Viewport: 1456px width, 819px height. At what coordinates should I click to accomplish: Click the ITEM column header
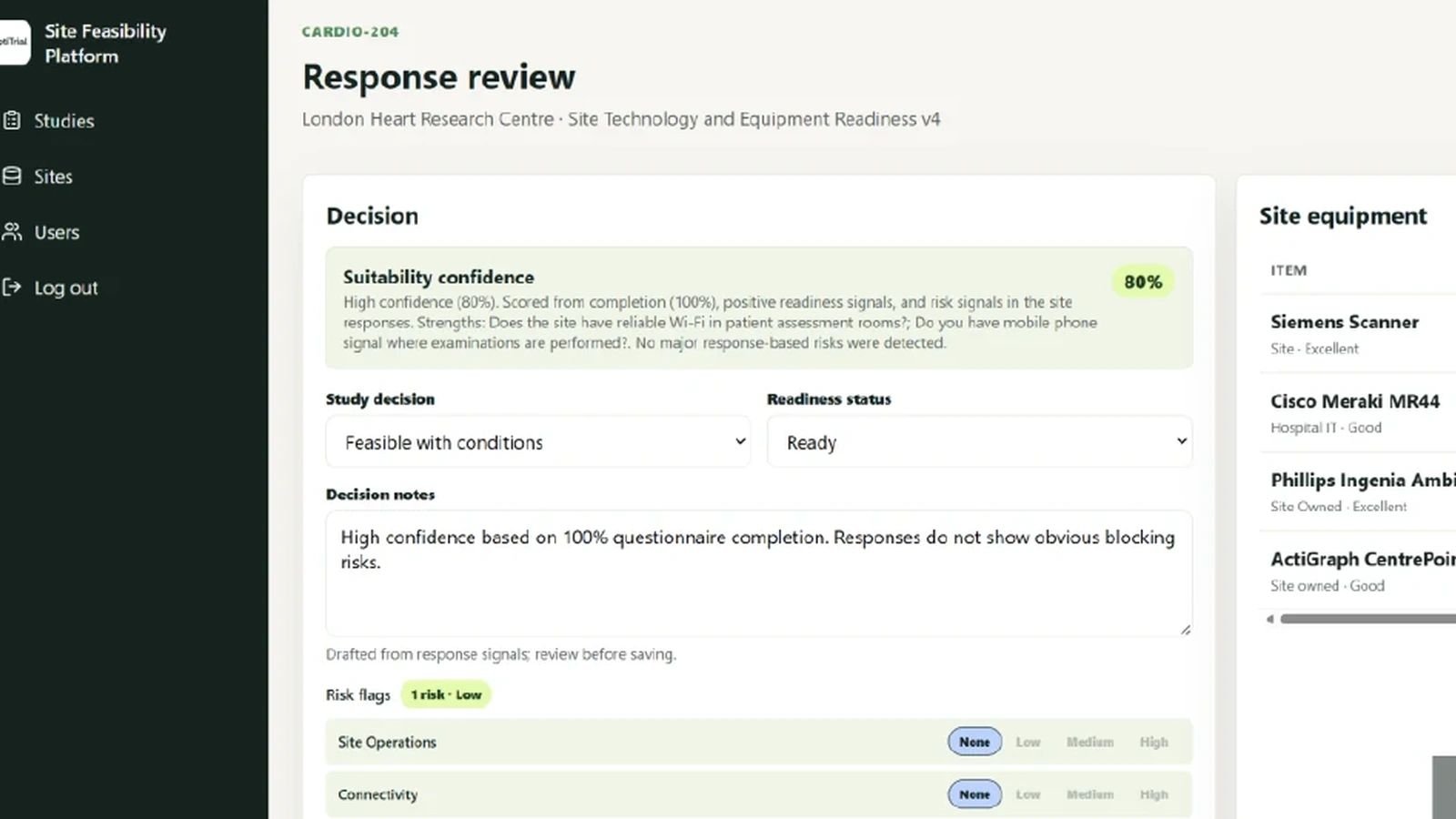[x=1289, y=270]
